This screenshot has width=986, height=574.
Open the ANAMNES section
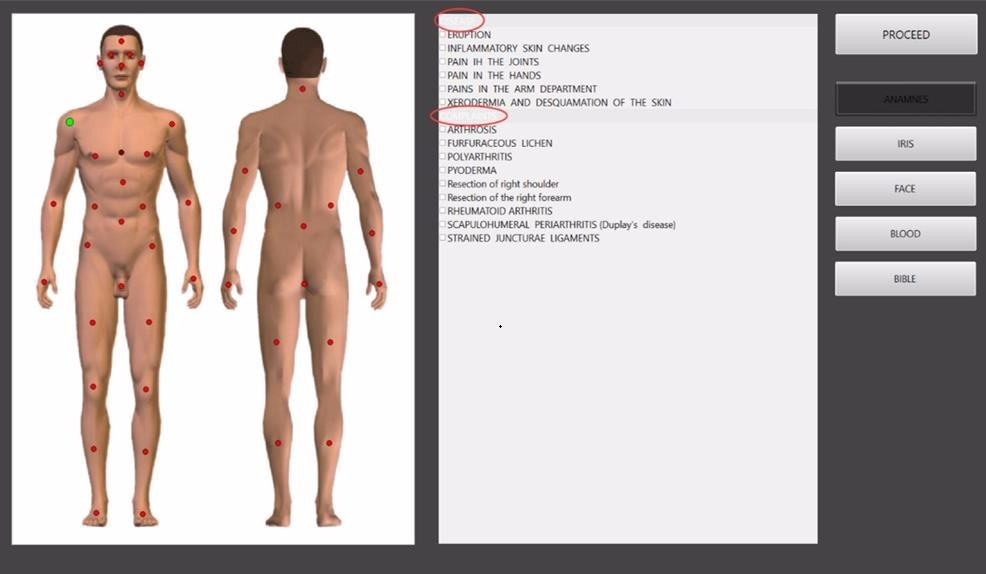click(906, 99)
